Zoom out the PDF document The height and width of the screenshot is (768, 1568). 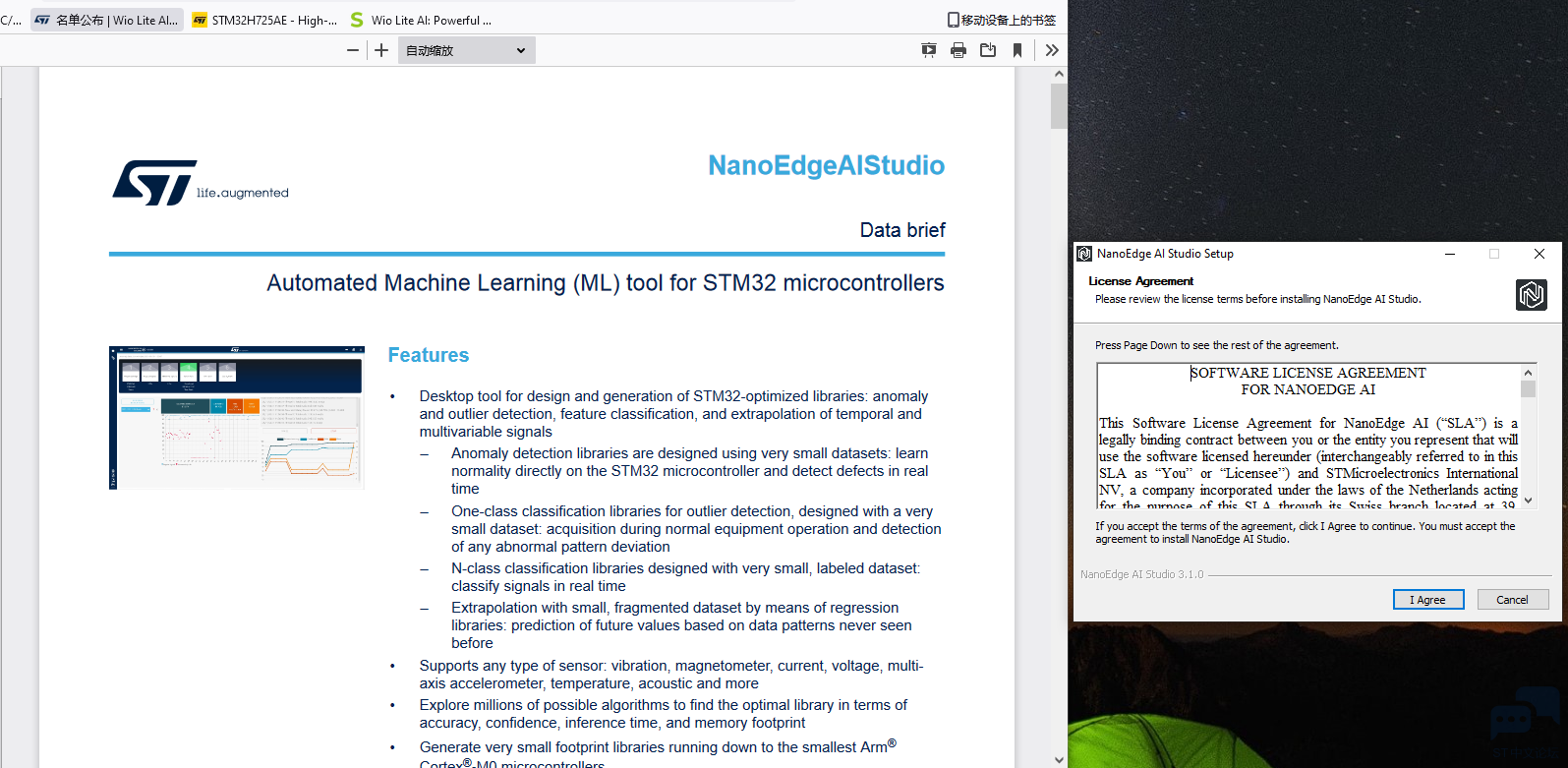pos(353,50)
